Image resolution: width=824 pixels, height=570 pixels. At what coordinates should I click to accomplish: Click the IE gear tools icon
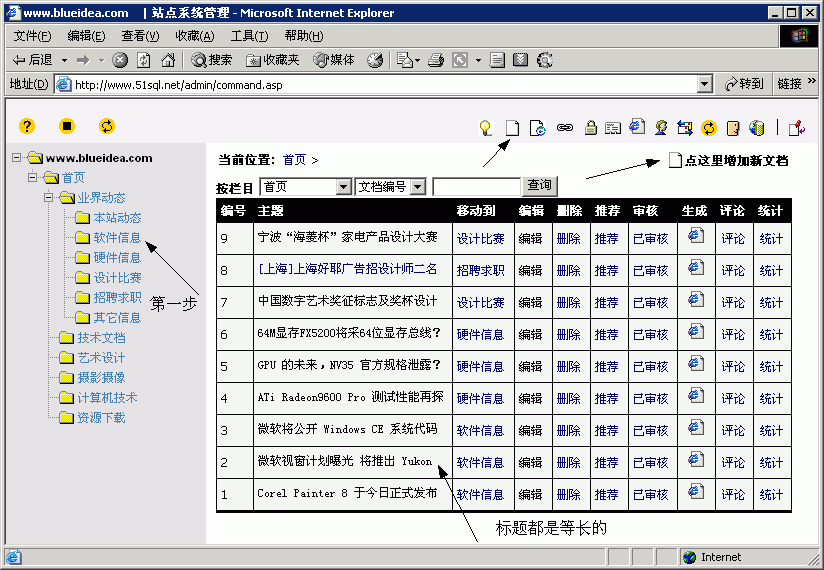[x=545, y=60]
